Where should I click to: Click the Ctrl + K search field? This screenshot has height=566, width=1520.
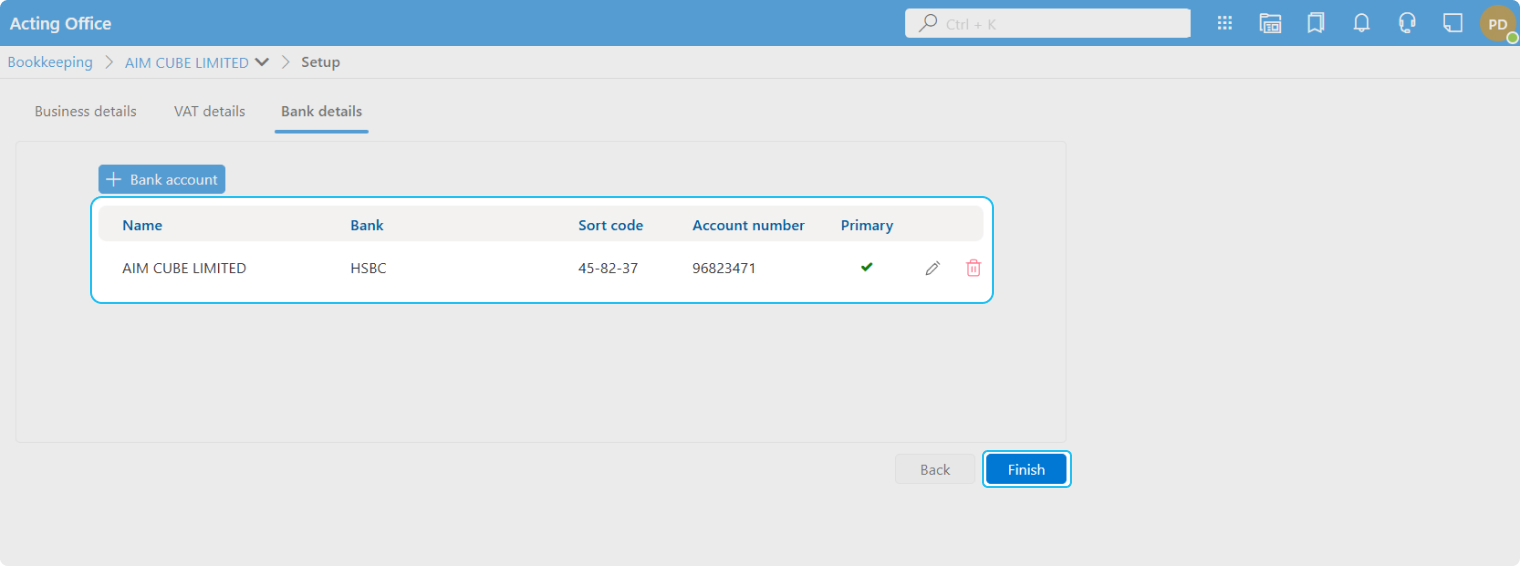(1047, 23)
